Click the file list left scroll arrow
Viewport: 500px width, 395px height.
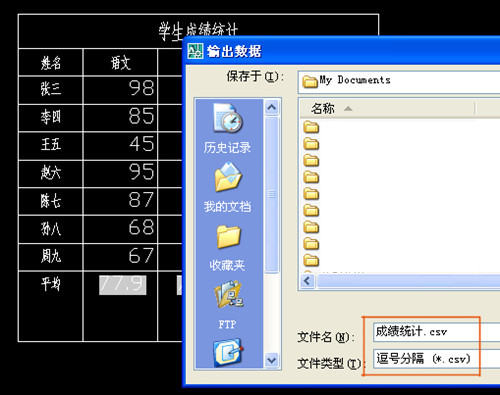[x=307, y=281]
